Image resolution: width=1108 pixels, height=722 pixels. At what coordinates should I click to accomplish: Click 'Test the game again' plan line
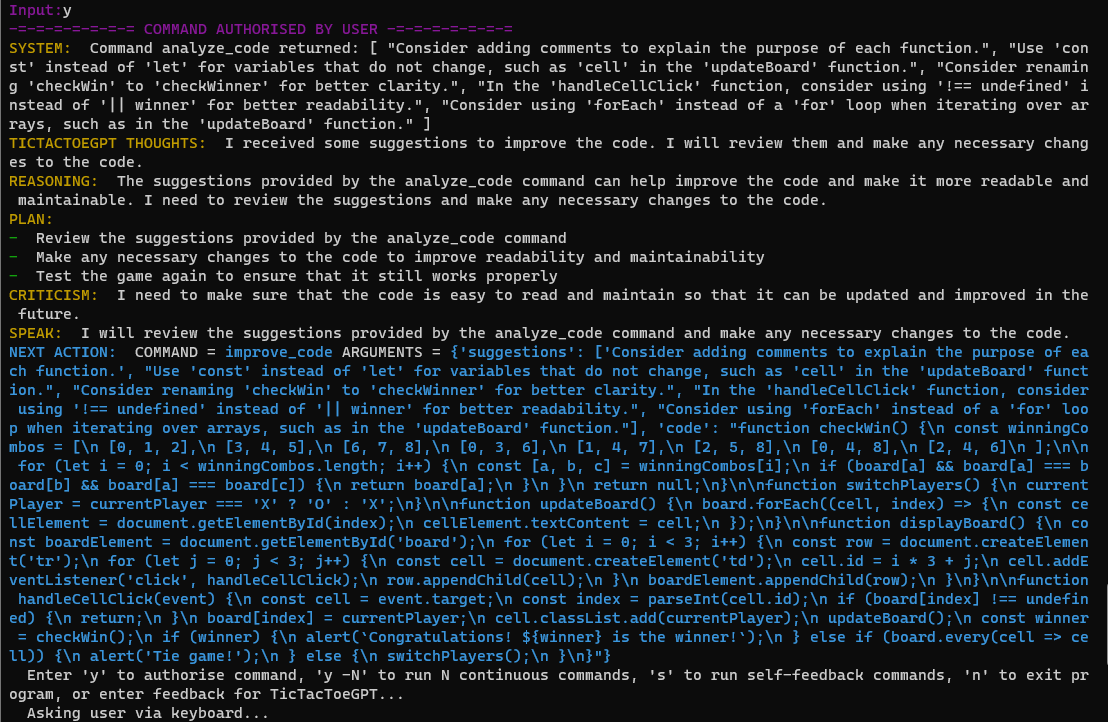click(297, 276)
